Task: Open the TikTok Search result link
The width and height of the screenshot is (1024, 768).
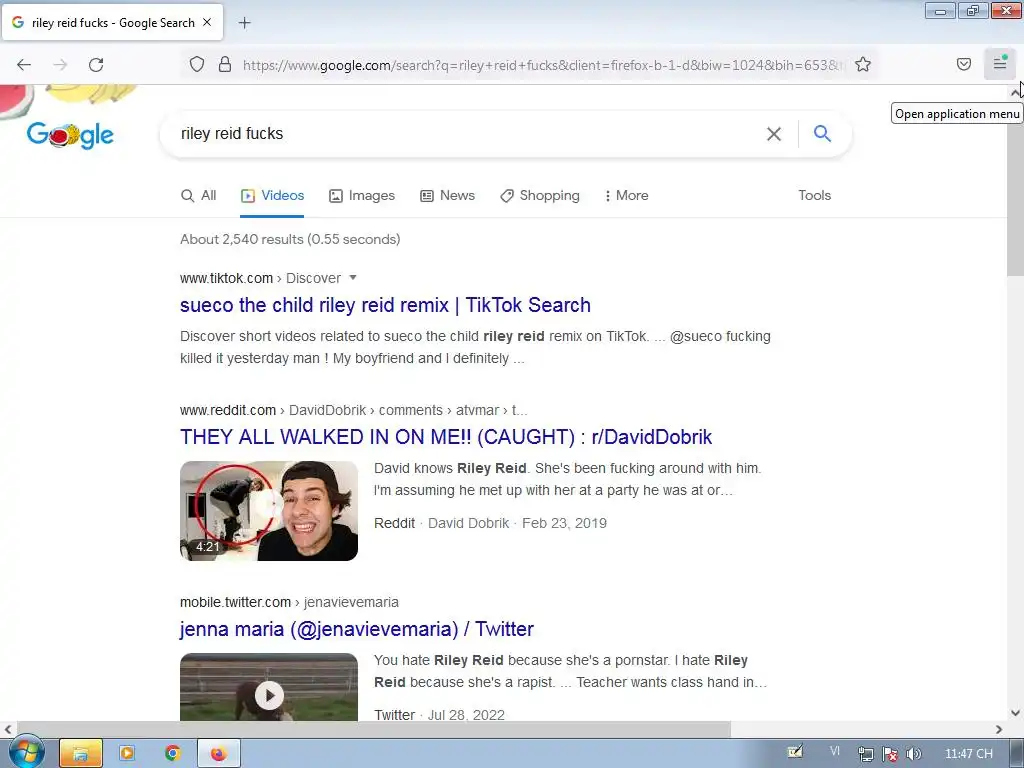Action: tap(385, 305)
